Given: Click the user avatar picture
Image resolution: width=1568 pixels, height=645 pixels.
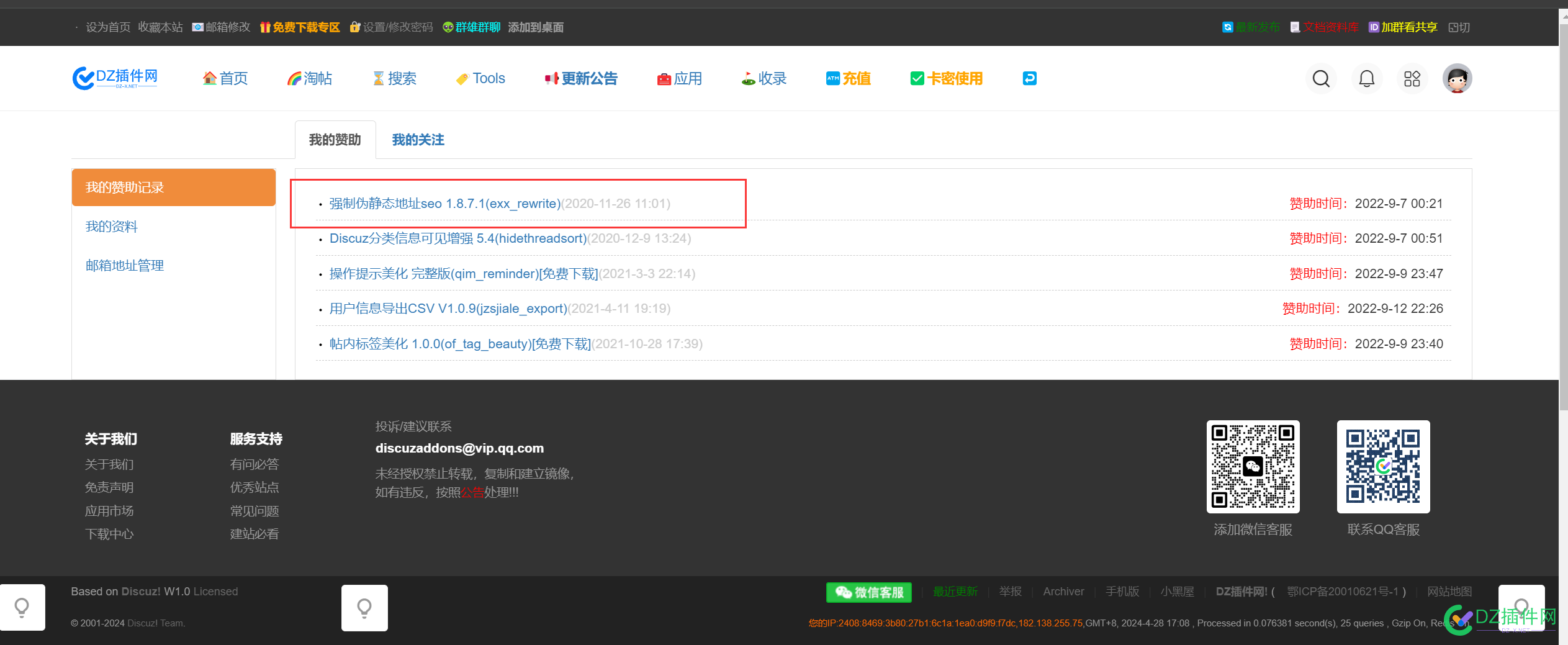Looking at the screenshot, I should (x=1457, y=79).
